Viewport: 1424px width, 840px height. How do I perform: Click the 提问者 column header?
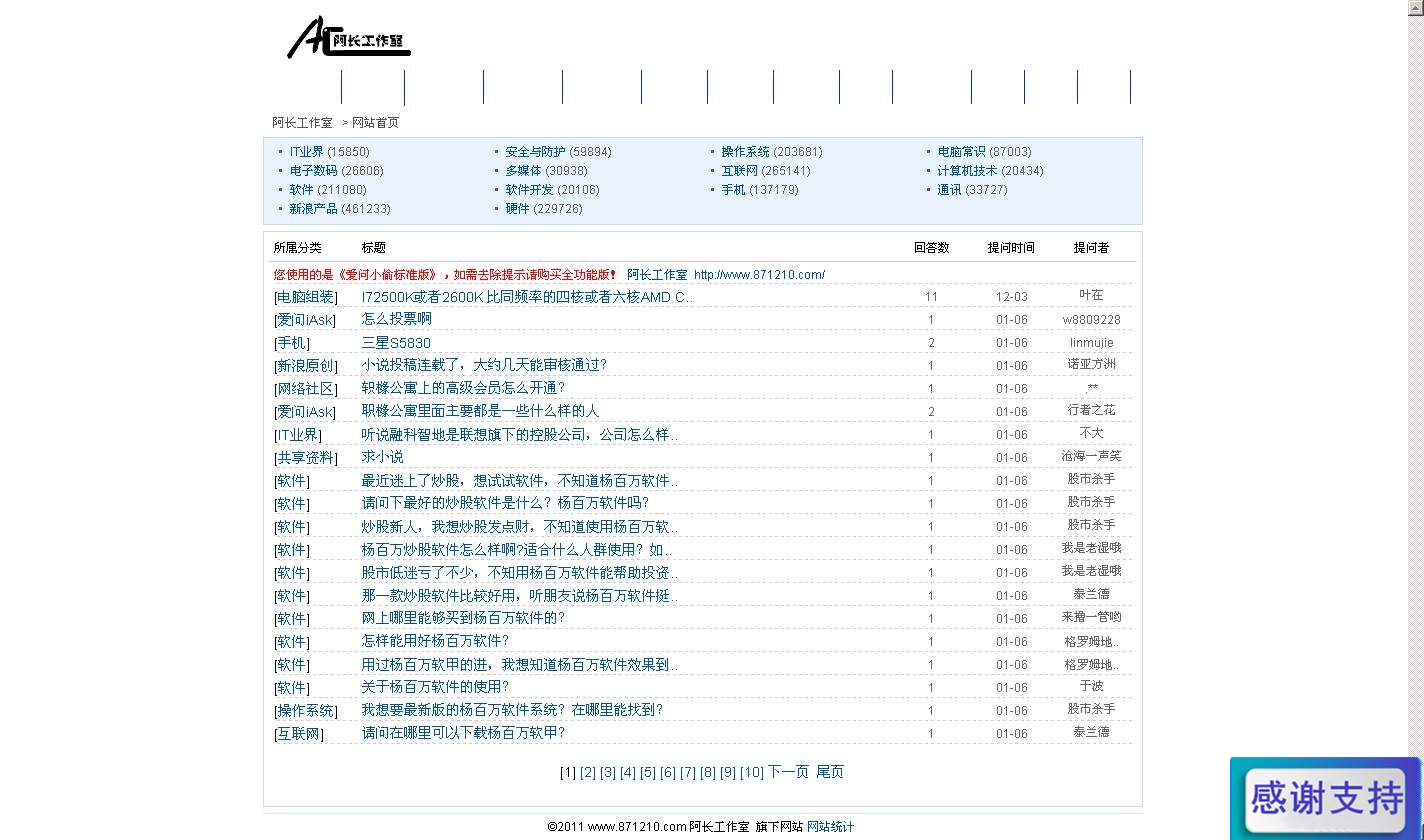(1091, 248)
